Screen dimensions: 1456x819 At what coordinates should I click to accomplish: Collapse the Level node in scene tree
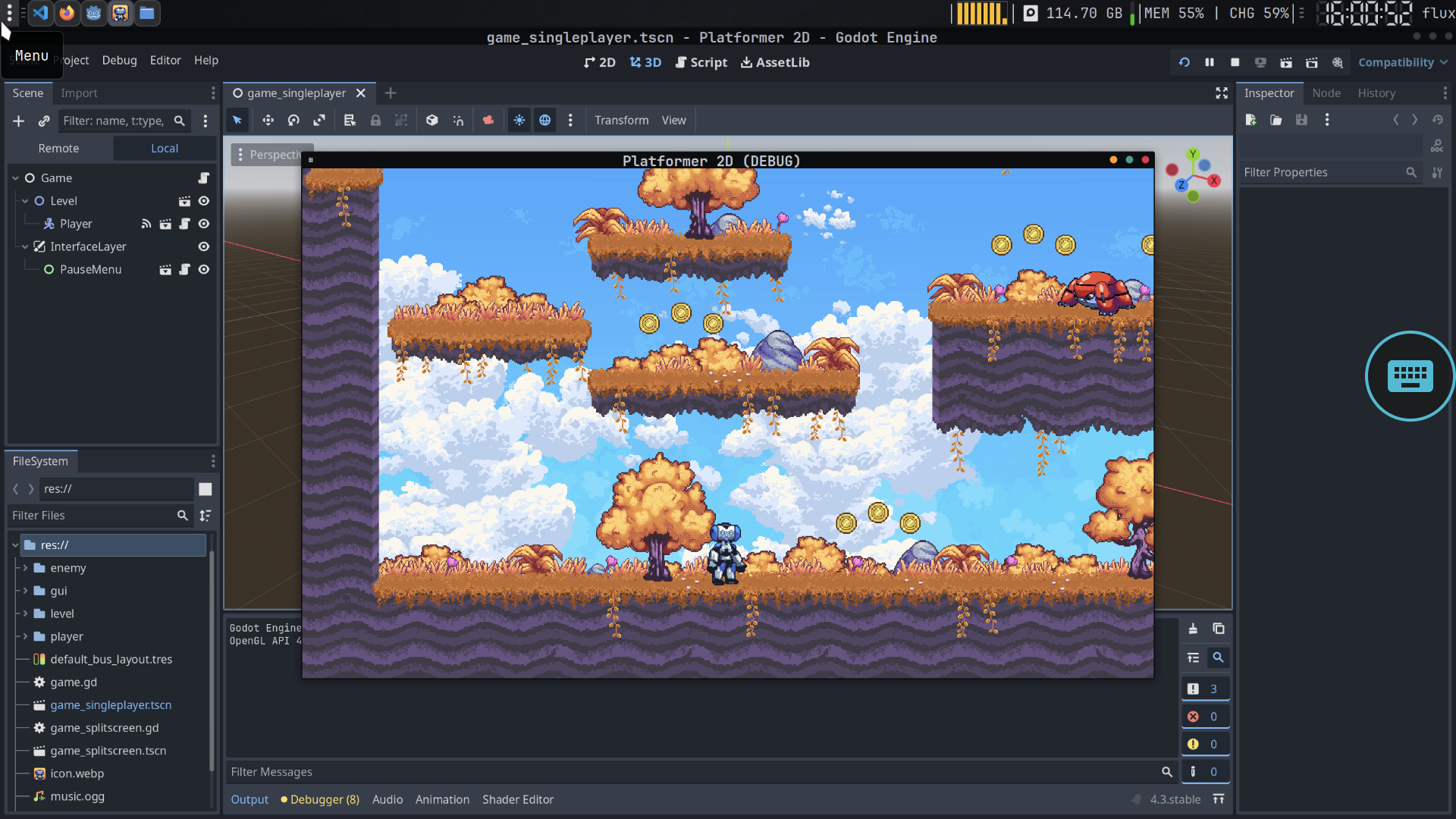click(x=25, y=201)
